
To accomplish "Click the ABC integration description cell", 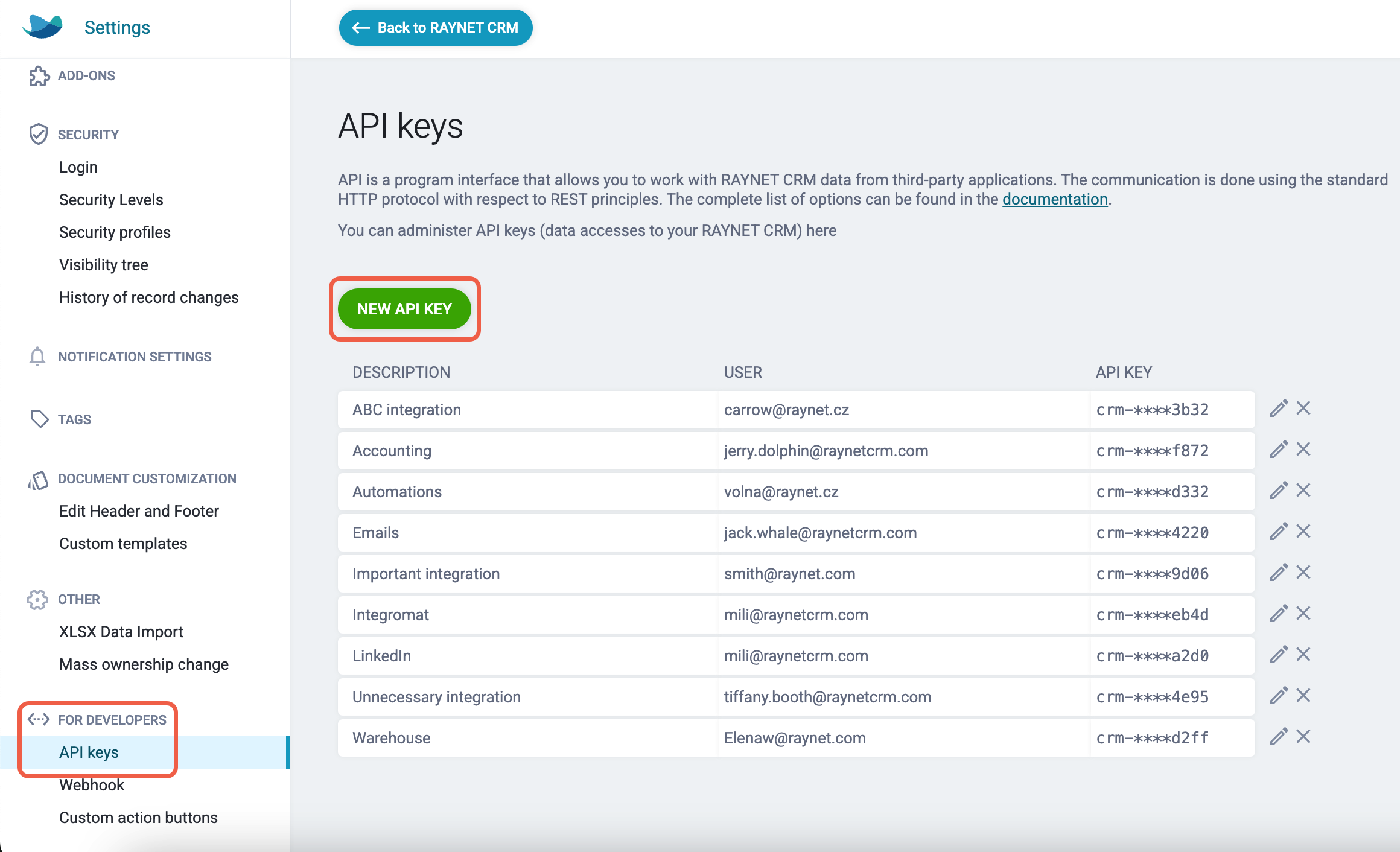I will pyautogui.click(x=528, y=410).
